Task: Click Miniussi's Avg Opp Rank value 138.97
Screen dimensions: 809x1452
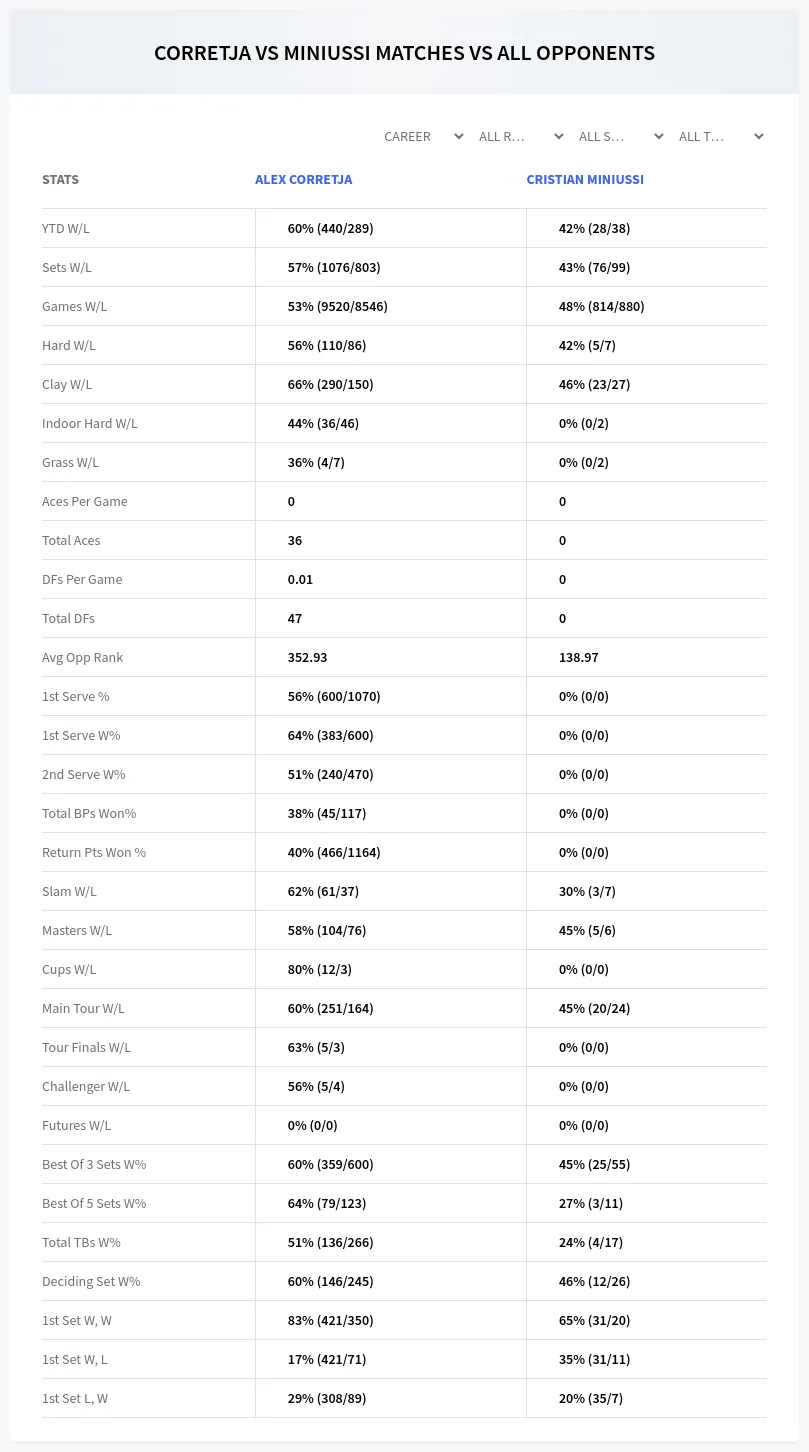Action: [579, 657]
